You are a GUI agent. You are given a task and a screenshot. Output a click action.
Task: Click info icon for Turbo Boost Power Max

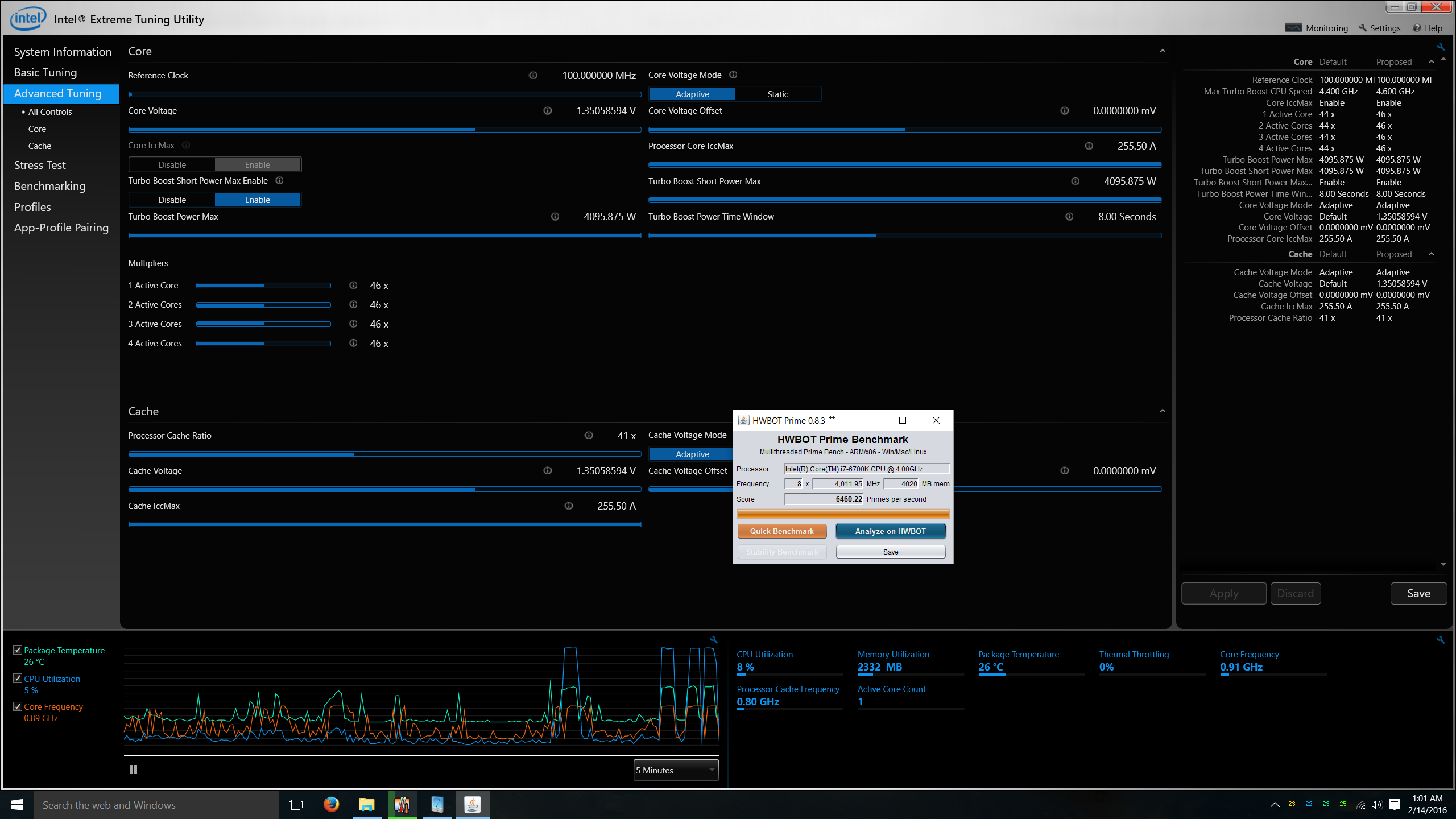point(555,217)
